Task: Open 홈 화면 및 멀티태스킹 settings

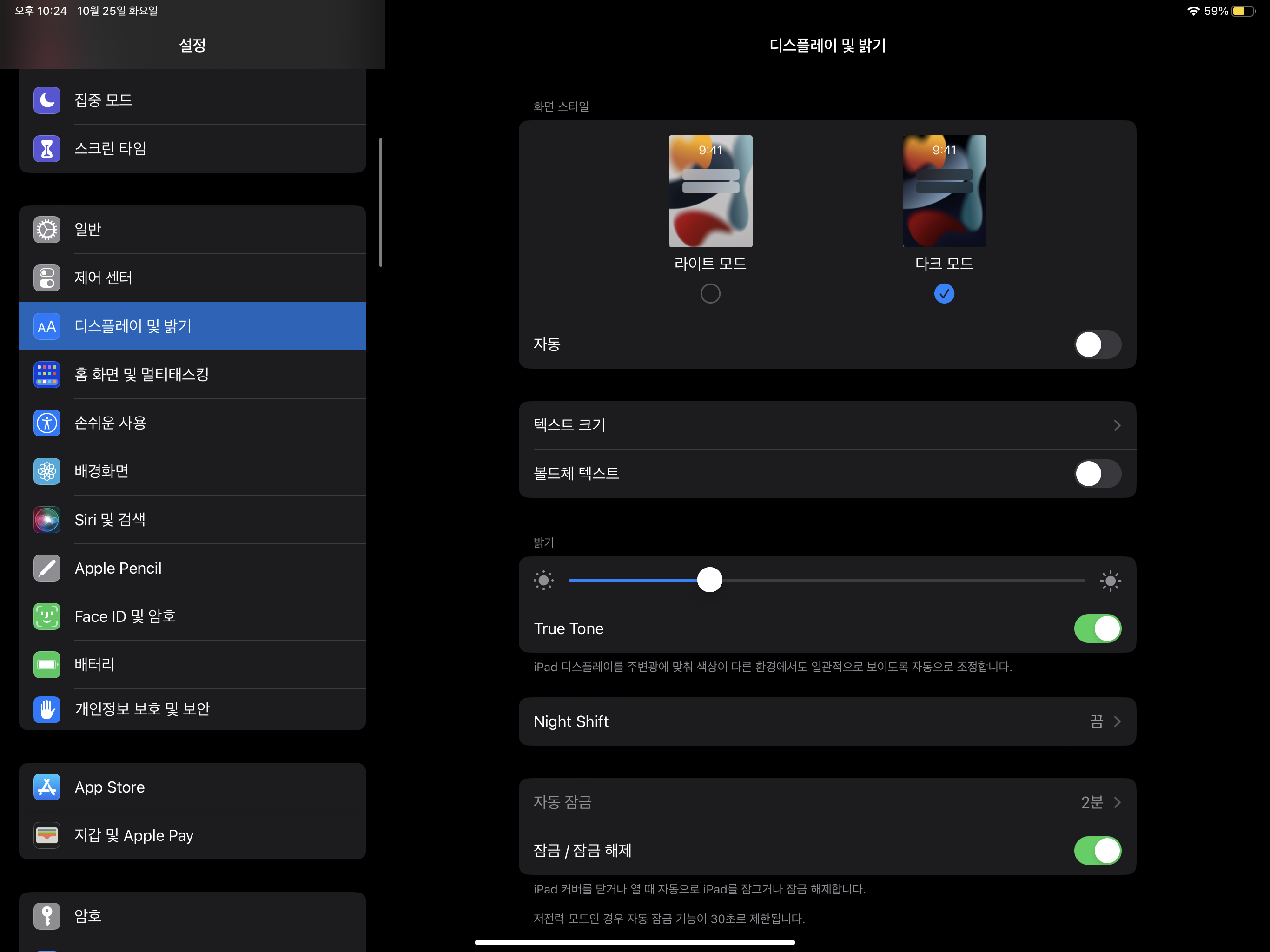Action: click(192, 374)
